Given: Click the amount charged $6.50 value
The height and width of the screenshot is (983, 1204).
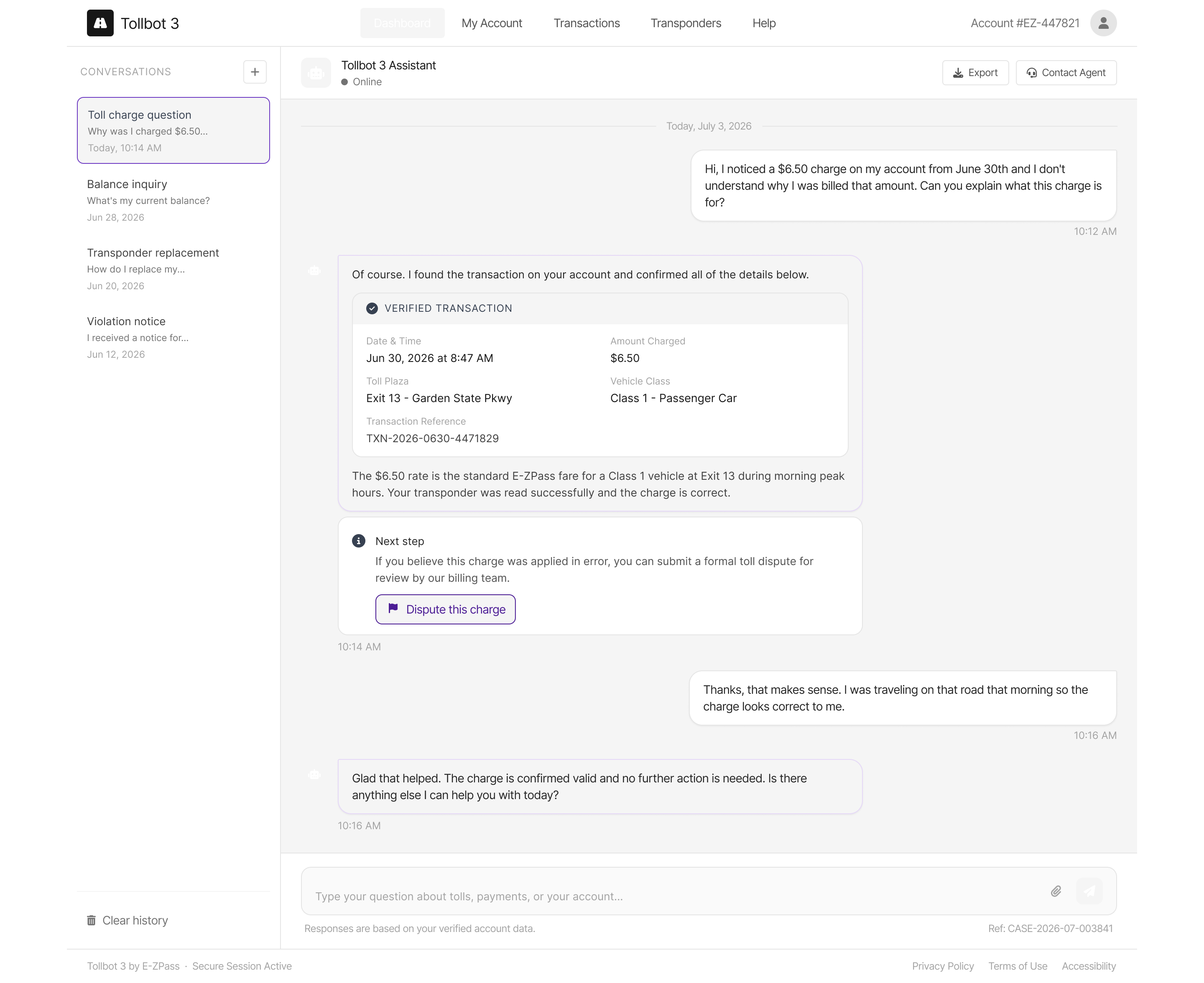Looking at the screenshot, I should 625,358.
